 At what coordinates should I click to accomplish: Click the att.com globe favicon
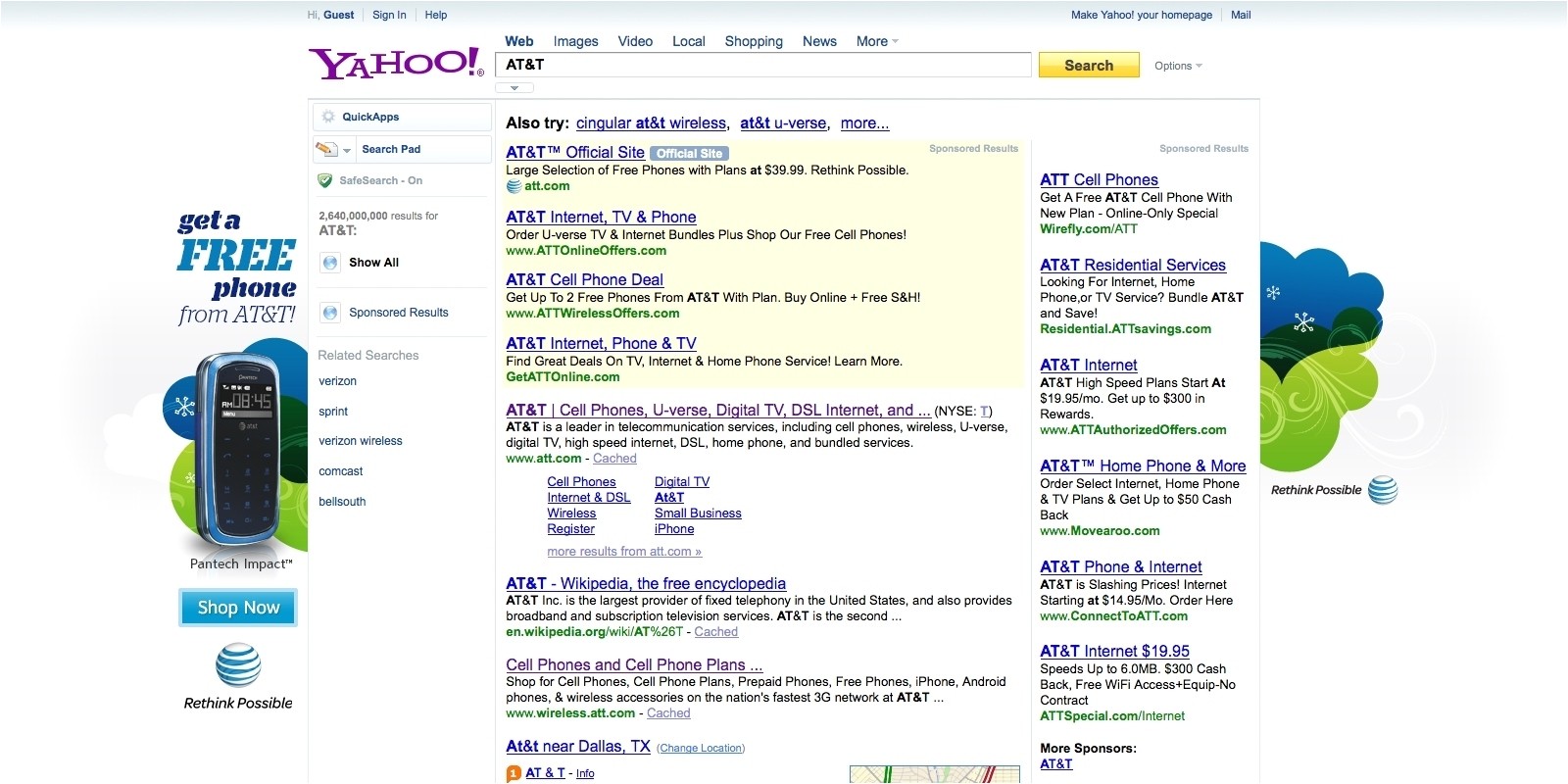pyautogui.click(x=514, y=186)
